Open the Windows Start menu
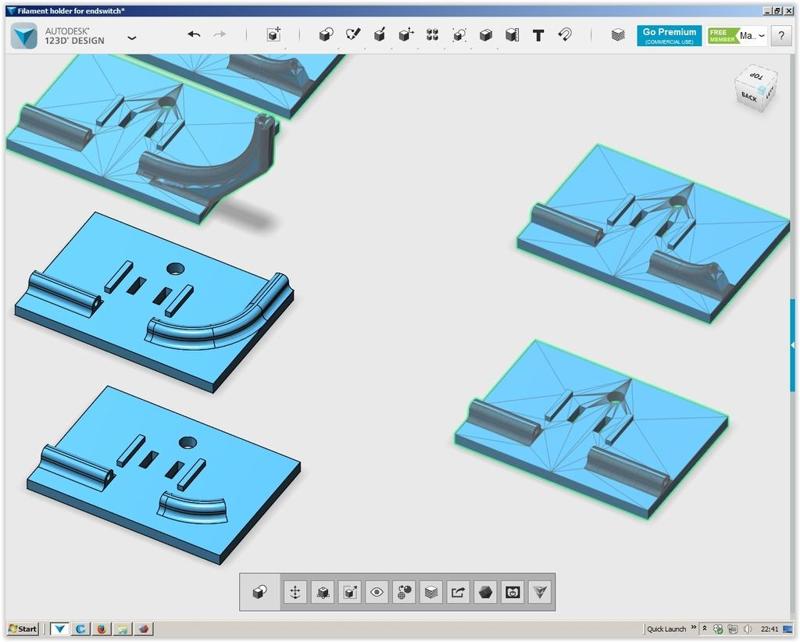The width and height of the screenshot is (800, 642). 23,629
